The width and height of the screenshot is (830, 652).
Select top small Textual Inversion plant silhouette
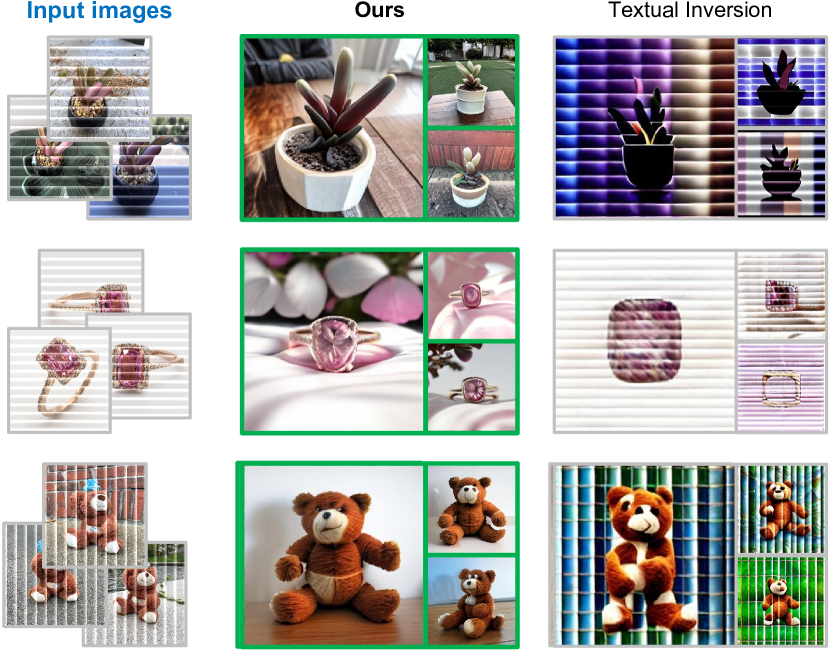(782, 82)
